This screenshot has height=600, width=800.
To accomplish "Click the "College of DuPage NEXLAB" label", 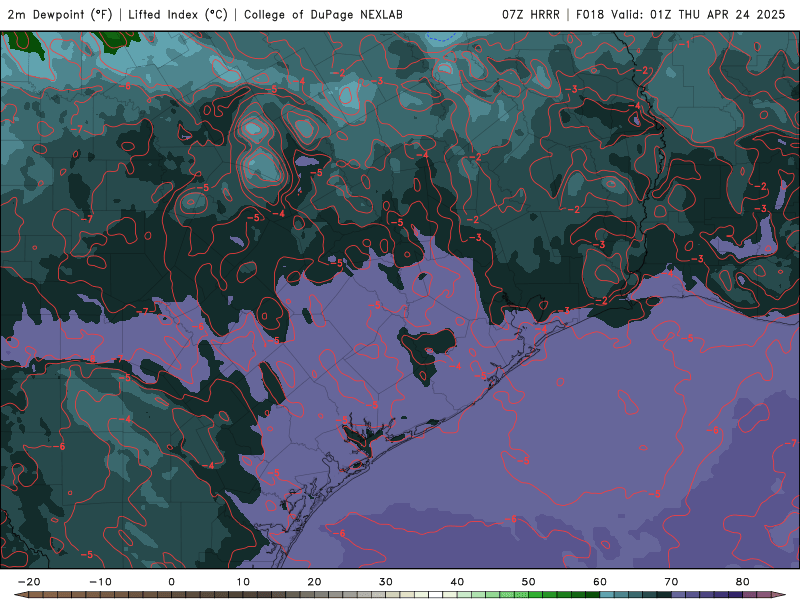I will [323, 15].
